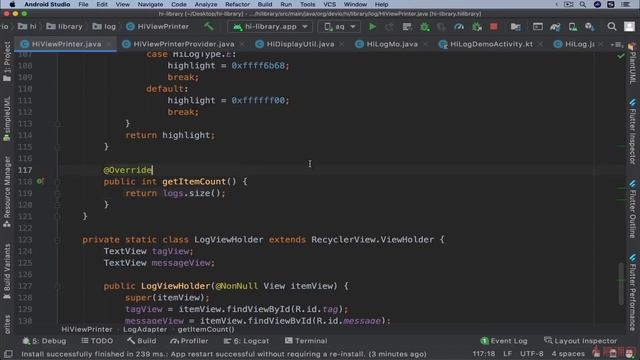The height and width of the screenshot is (360, 640).
Task: Click the Sync Project with Gradle icon
Action: (555, 27)
